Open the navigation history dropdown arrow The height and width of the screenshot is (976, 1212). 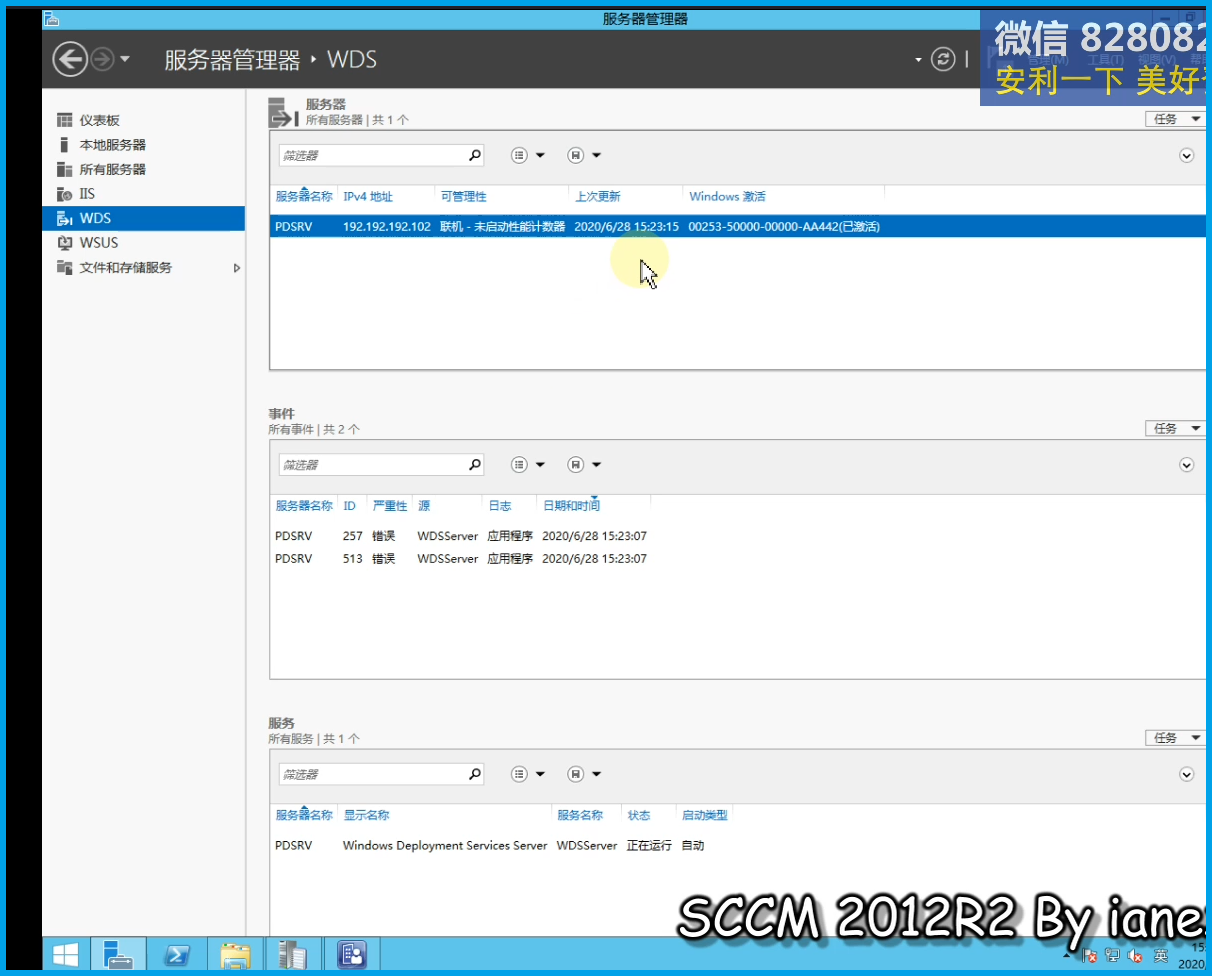[125, 60]
